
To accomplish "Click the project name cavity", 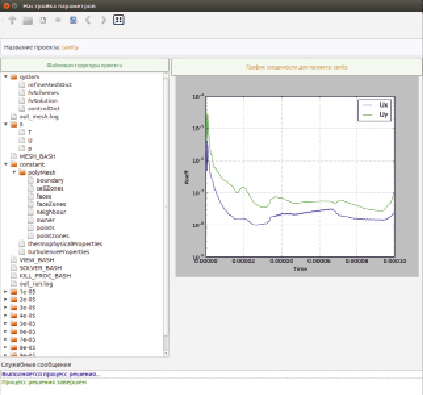I will point(70,48).
